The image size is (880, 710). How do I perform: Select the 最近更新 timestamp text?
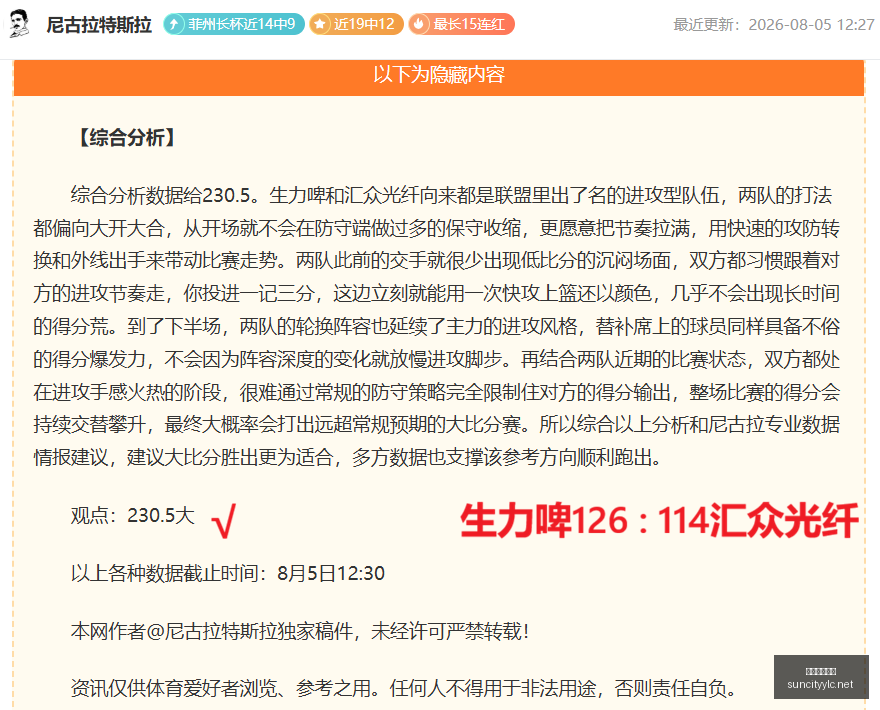click(774, 25)
